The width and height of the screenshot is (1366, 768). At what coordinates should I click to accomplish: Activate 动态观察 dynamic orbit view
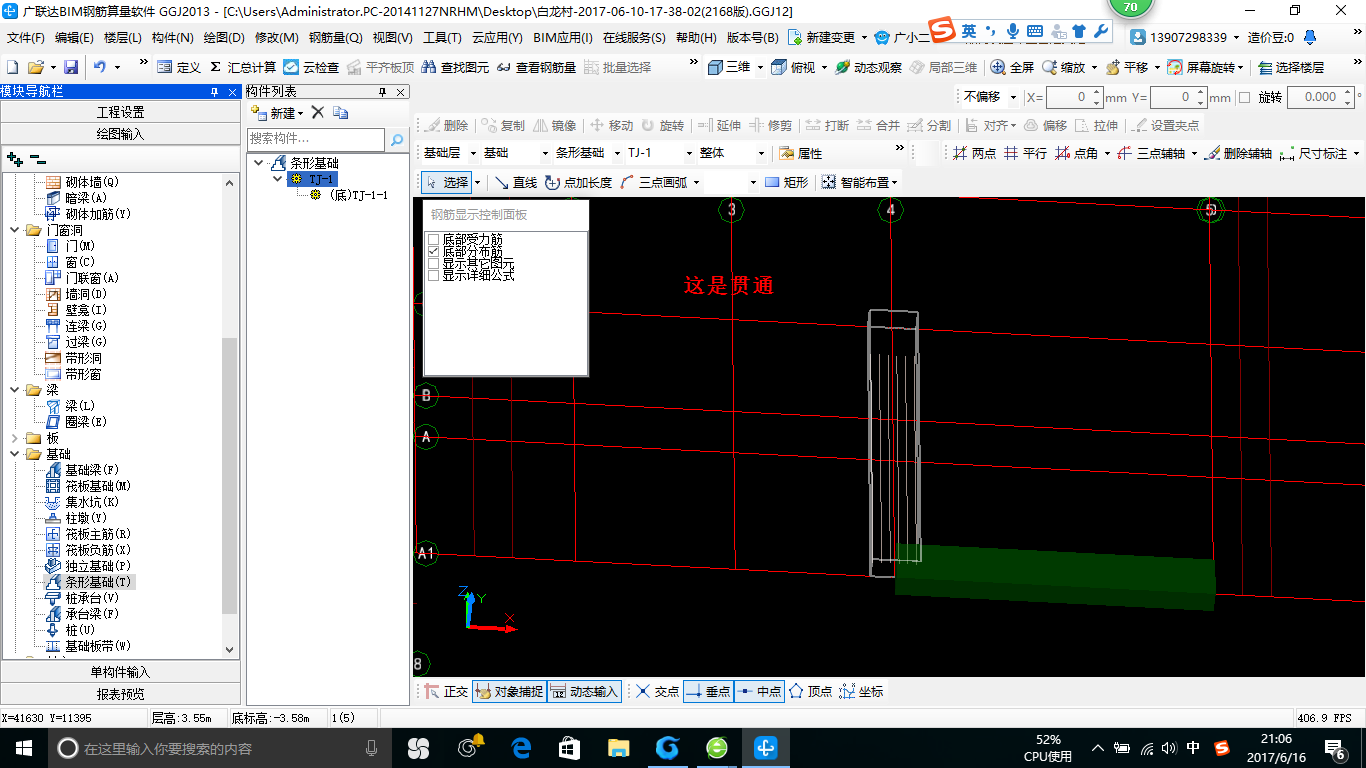tap(868, 67)
